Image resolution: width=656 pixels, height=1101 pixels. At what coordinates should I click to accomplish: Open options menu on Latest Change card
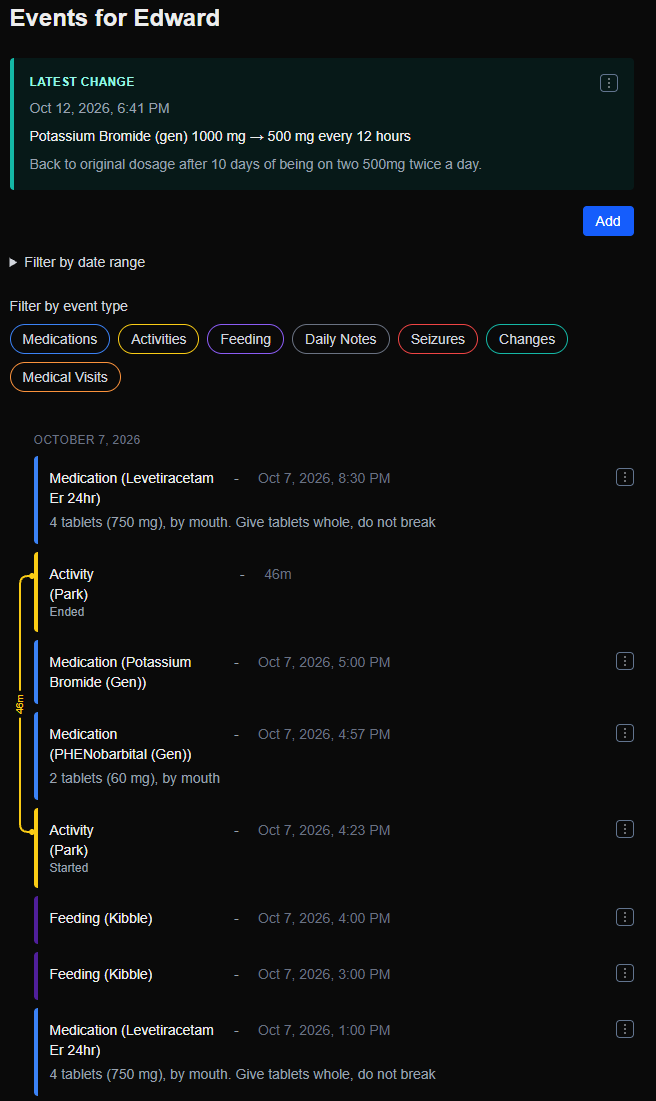609,83
